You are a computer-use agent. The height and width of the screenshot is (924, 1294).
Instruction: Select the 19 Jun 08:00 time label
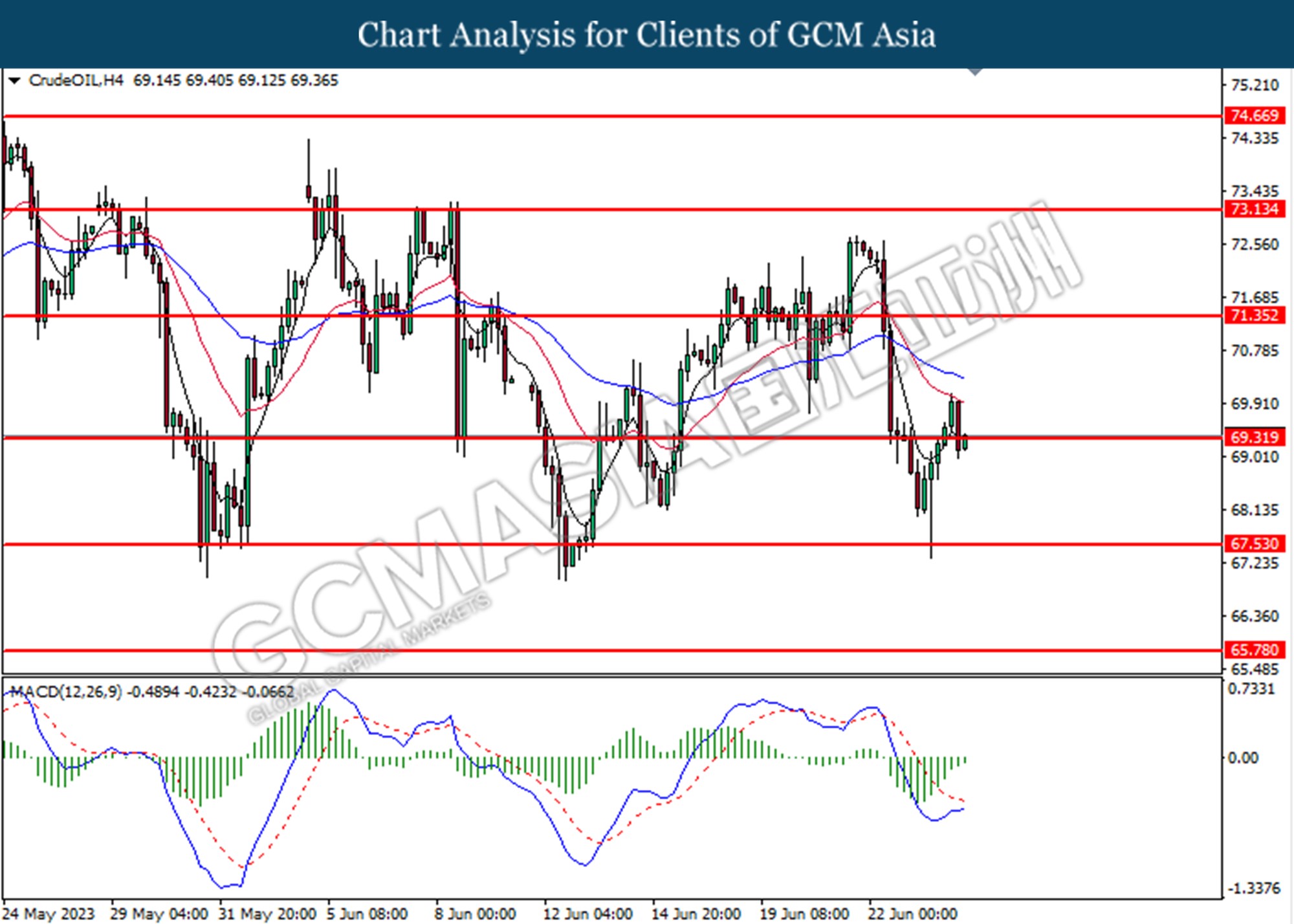coord(804,914)
